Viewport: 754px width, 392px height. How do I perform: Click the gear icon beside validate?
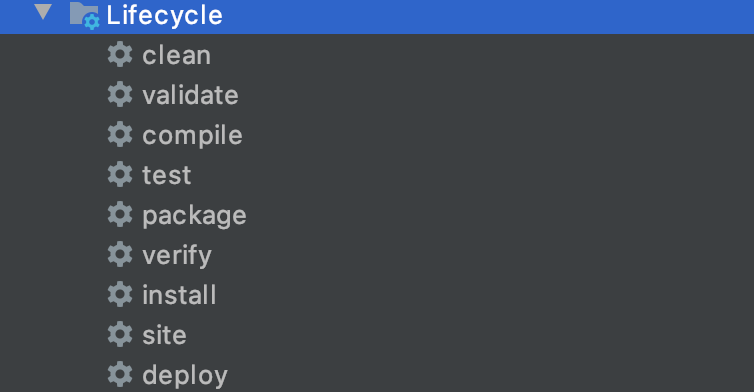pyautogui.click(x=120, y=94)
